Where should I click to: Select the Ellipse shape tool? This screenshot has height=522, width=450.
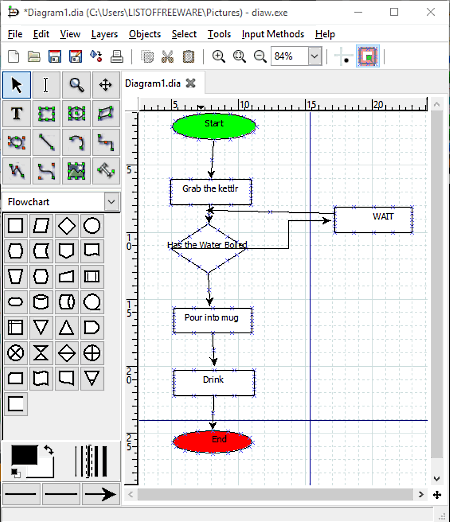coord(76,114)
